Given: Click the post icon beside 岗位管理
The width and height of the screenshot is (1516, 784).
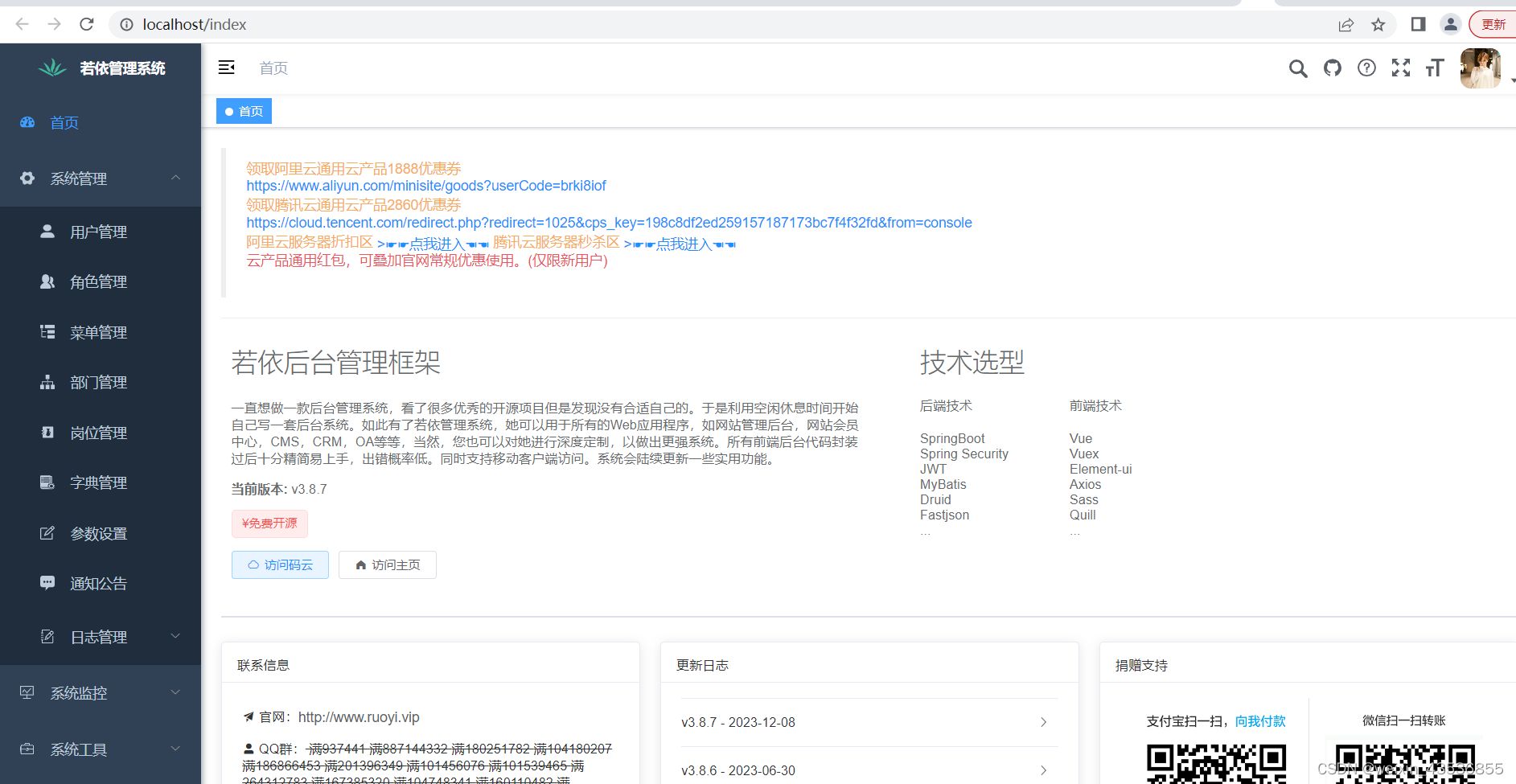Looking at the screenshot, I should pos(47,432).
